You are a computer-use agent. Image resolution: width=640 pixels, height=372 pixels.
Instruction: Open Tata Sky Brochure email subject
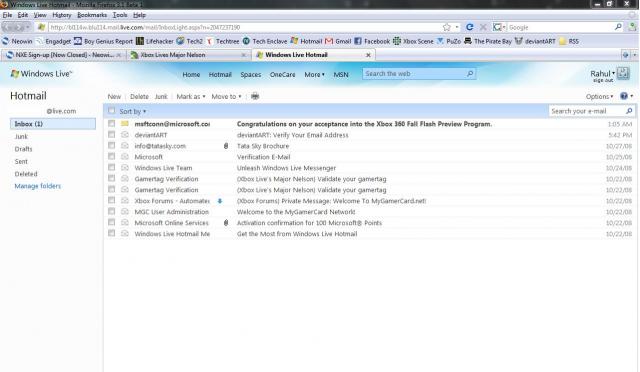(x=263, y=146)
